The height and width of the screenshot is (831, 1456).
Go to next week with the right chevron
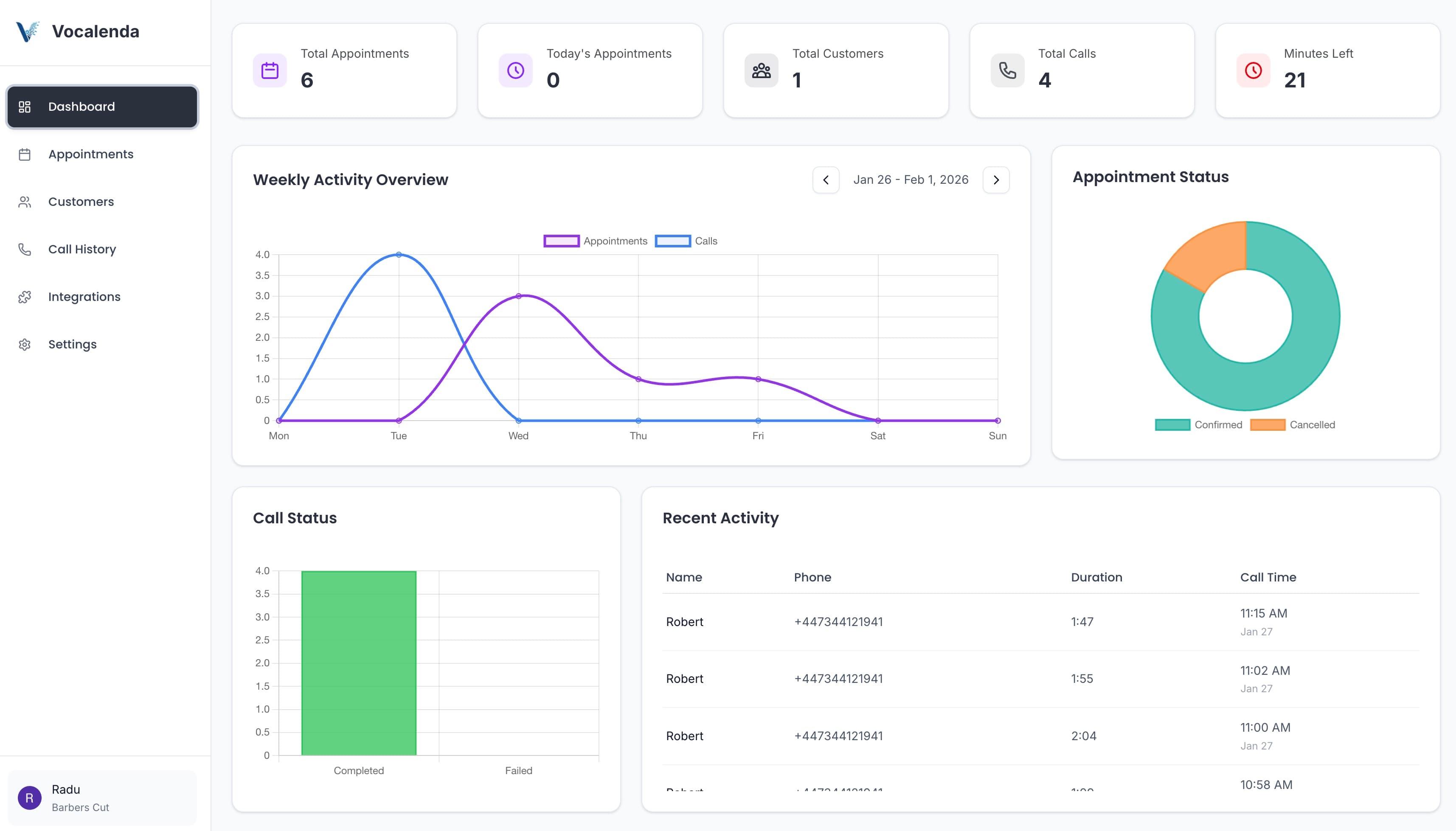[x=995, y=179]
